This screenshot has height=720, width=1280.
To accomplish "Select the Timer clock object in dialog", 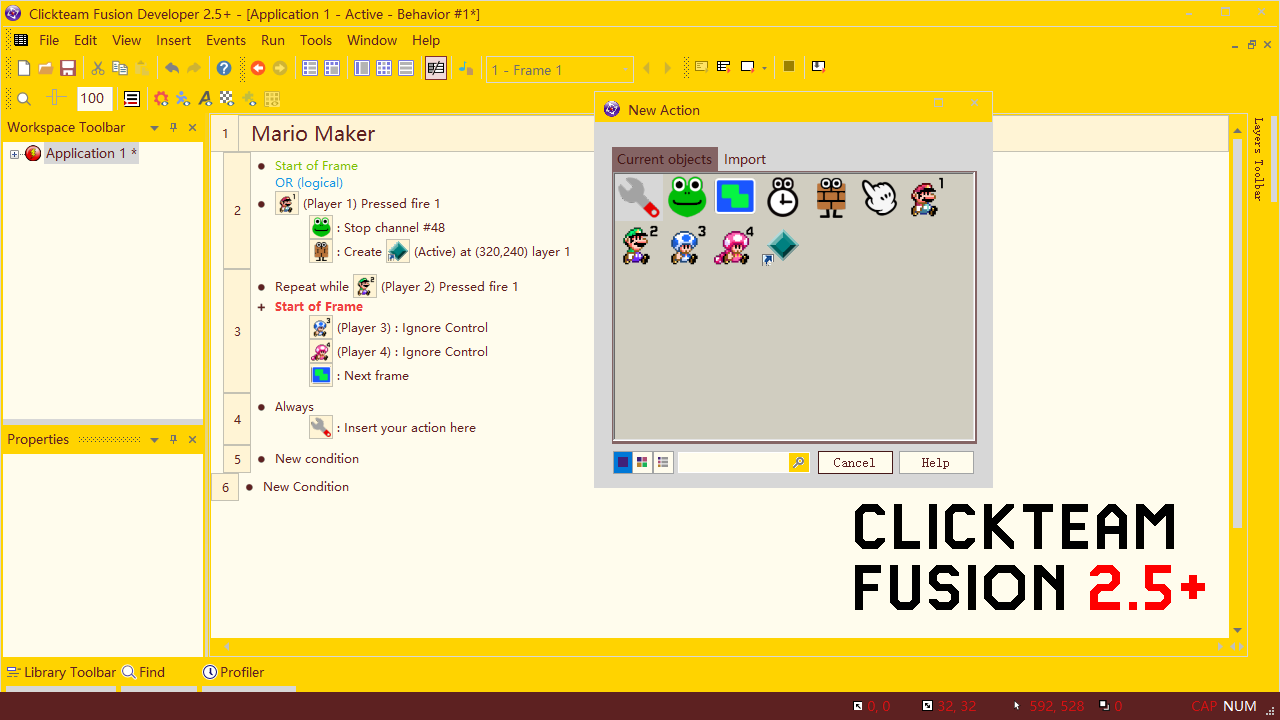I will (x=783, y=197).
